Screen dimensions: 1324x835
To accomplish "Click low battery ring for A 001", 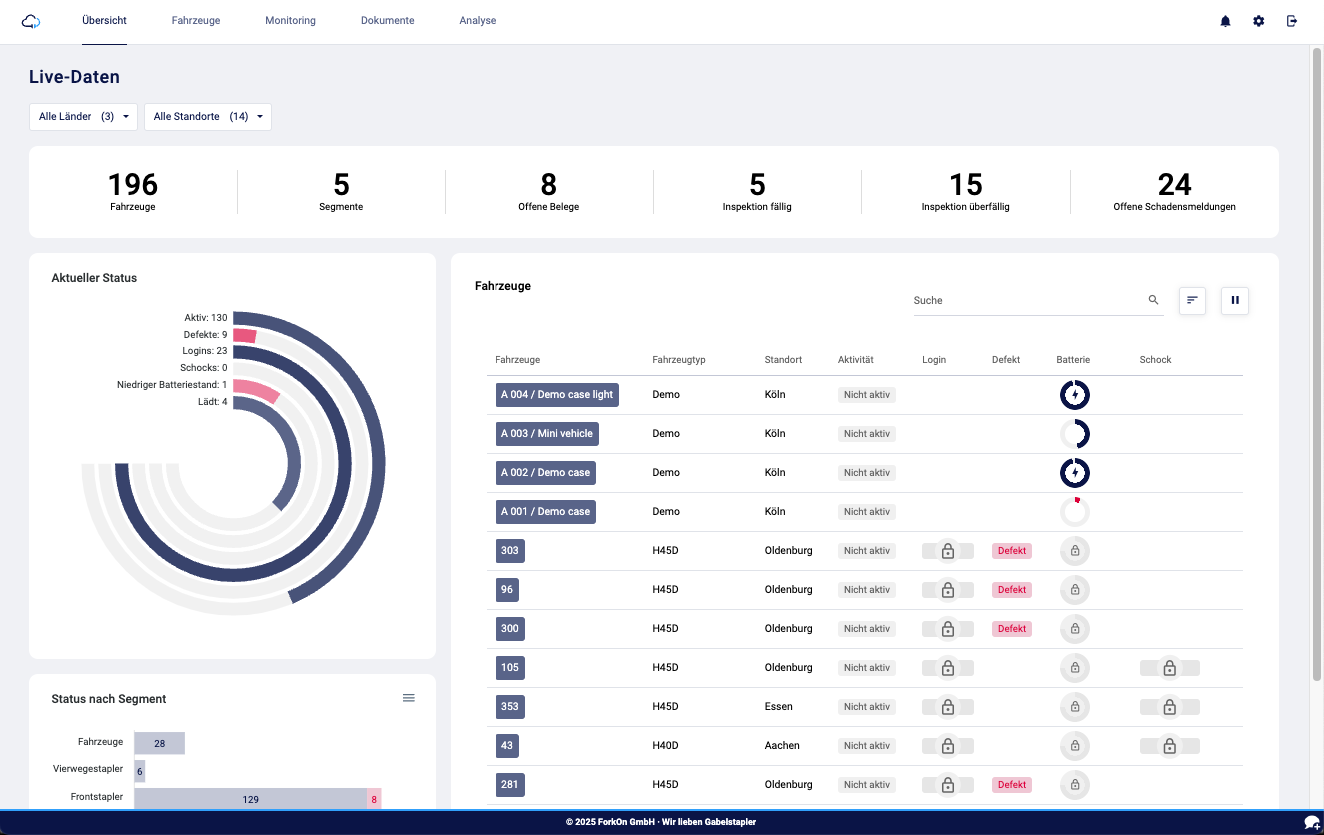I will click(1075, 512).
